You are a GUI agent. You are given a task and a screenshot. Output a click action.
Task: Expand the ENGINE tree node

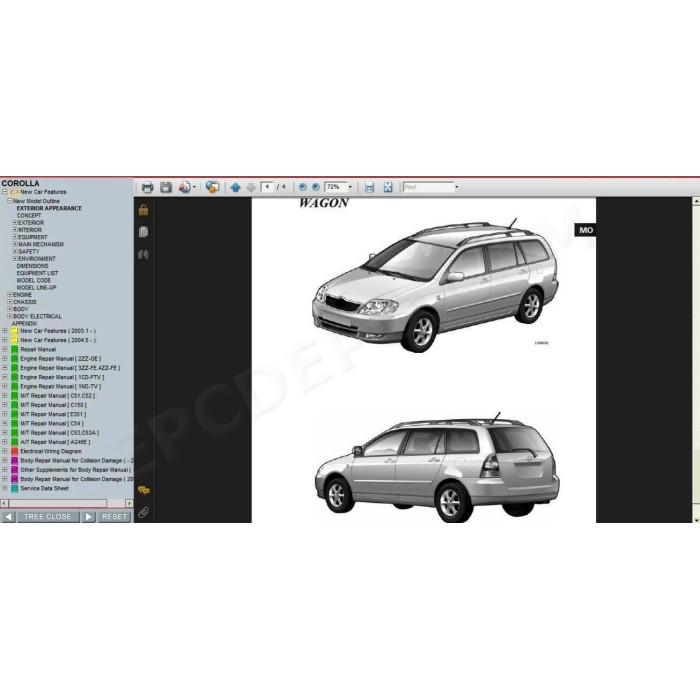click(10, 295)
